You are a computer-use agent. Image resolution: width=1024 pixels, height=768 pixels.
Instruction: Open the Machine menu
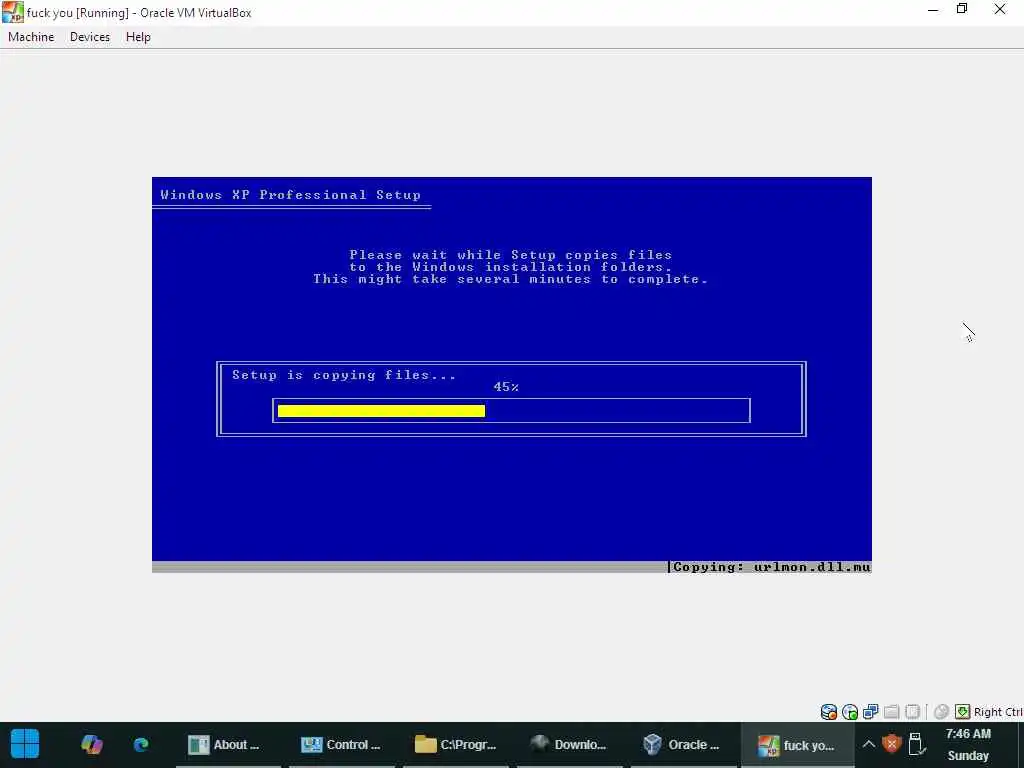pos(31,37)
